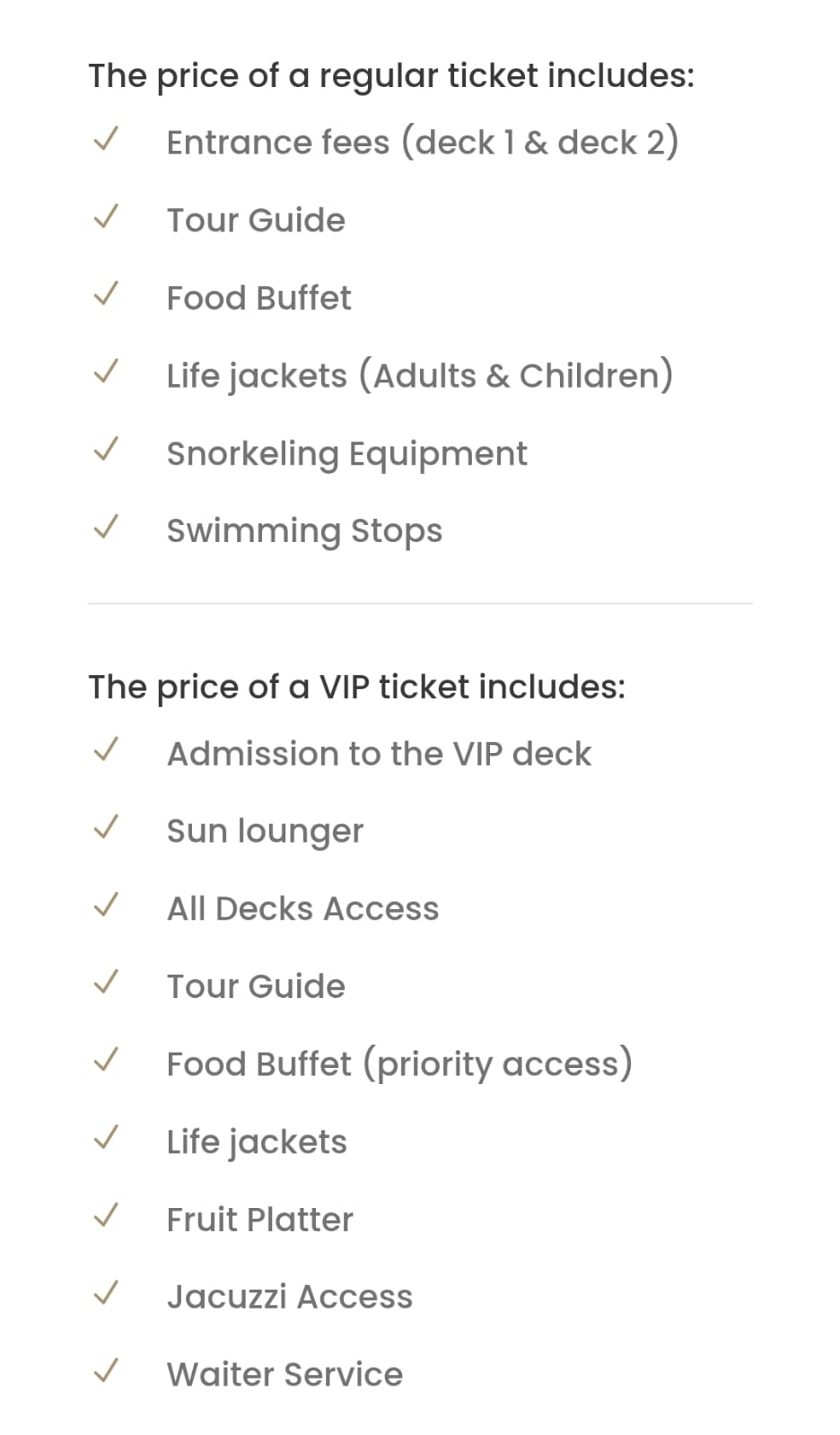Click the checkmark beside Entrance fees
840x1435 pixels.
click(x=106, y=139)
